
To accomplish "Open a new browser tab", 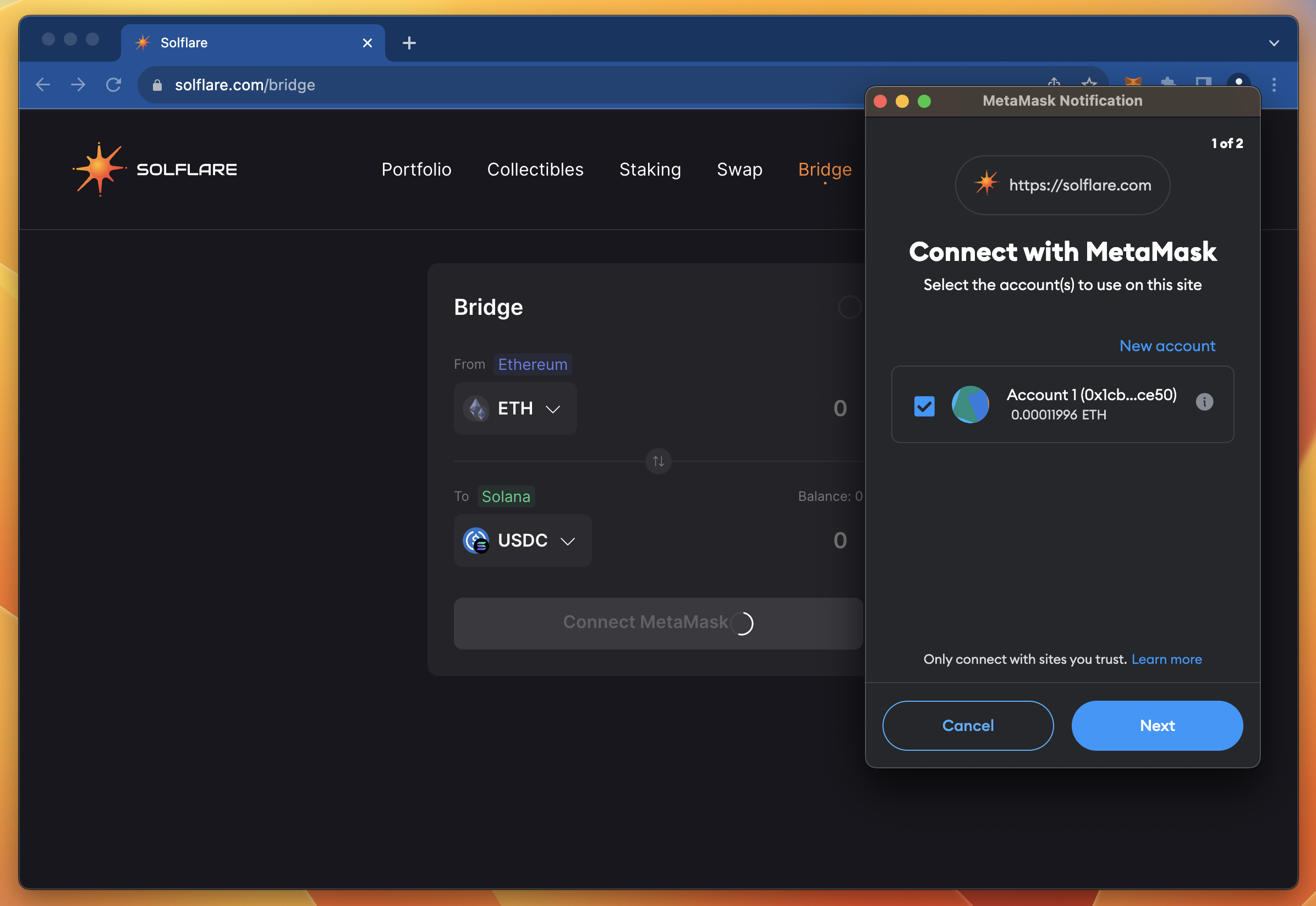I will [409, 43].
